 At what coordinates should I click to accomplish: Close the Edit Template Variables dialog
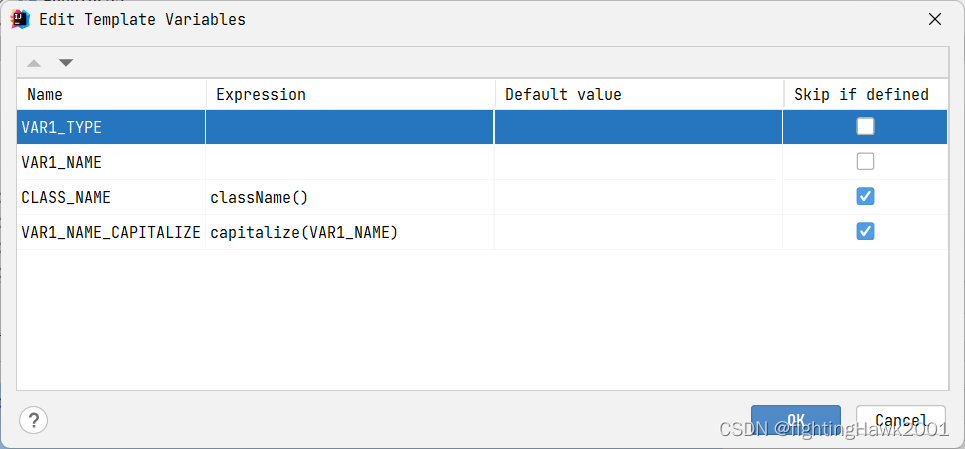935,19
